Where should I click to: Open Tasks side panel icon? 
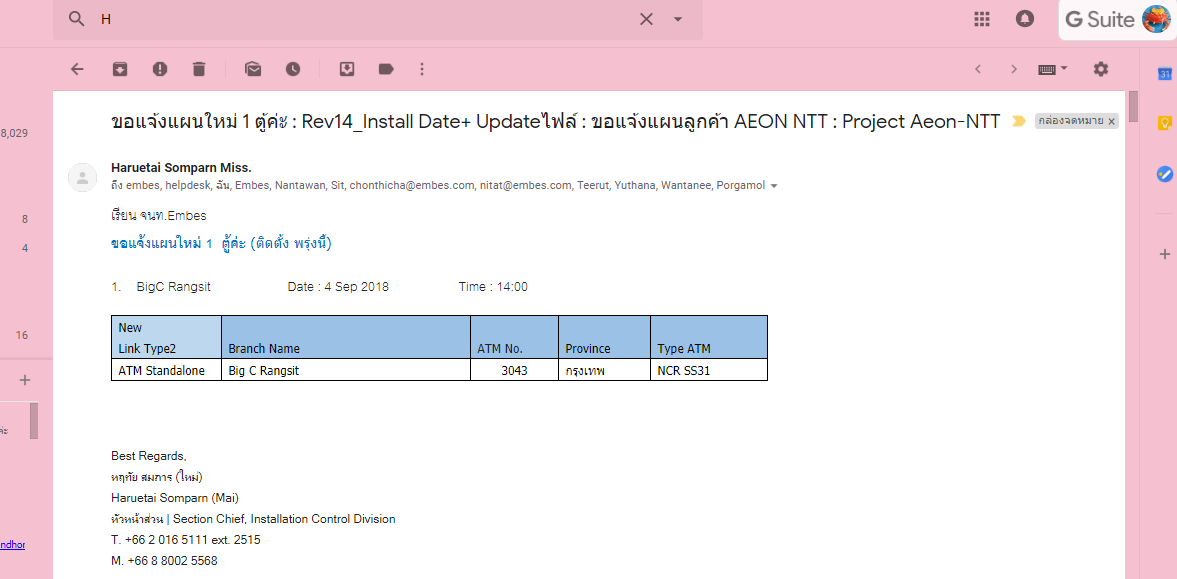click(1164, 174)
